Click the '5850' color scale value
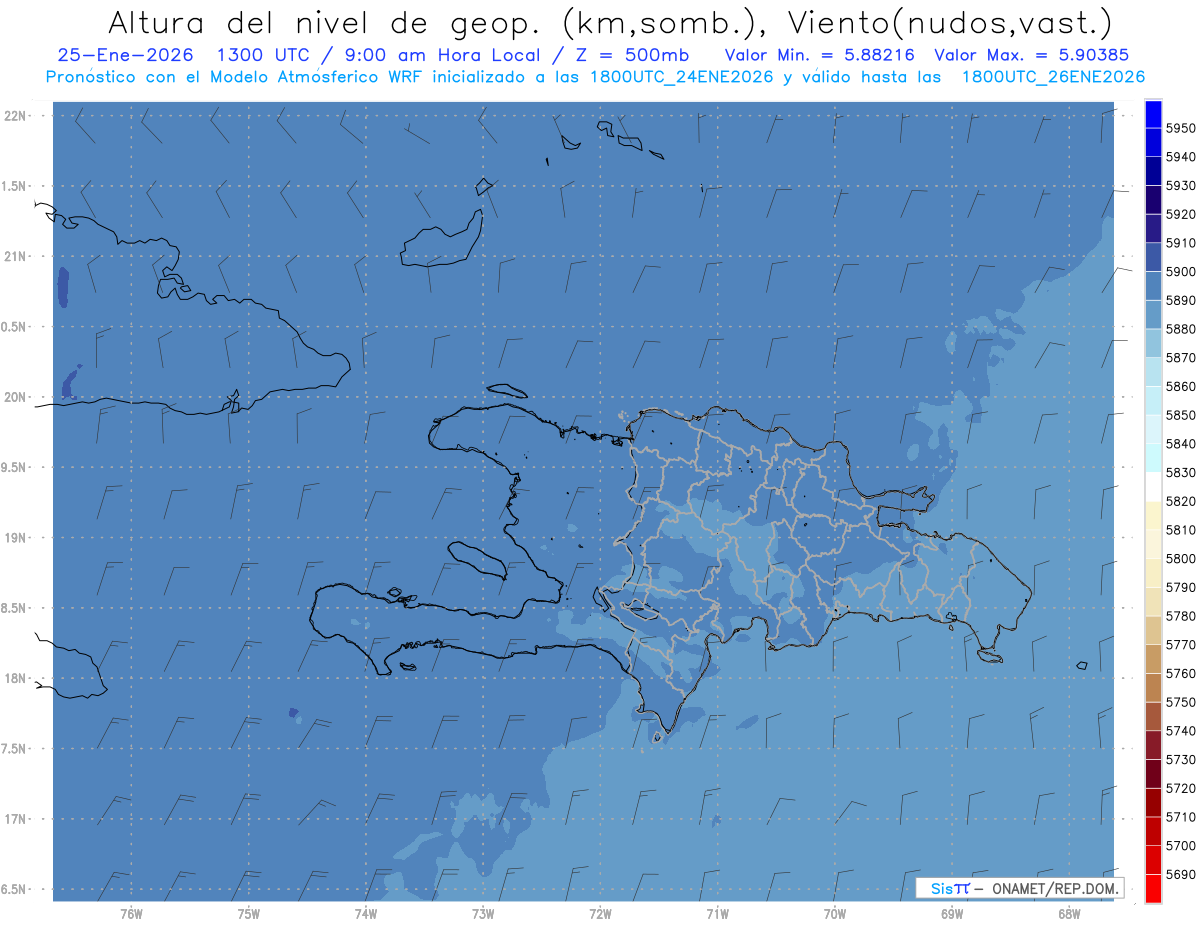The image size is (1200, 927). [1181, 415]
